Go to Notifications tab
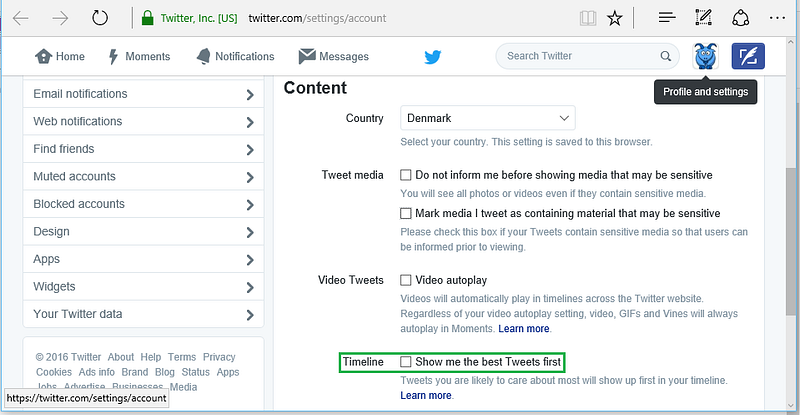 click(x=236, y=56)
